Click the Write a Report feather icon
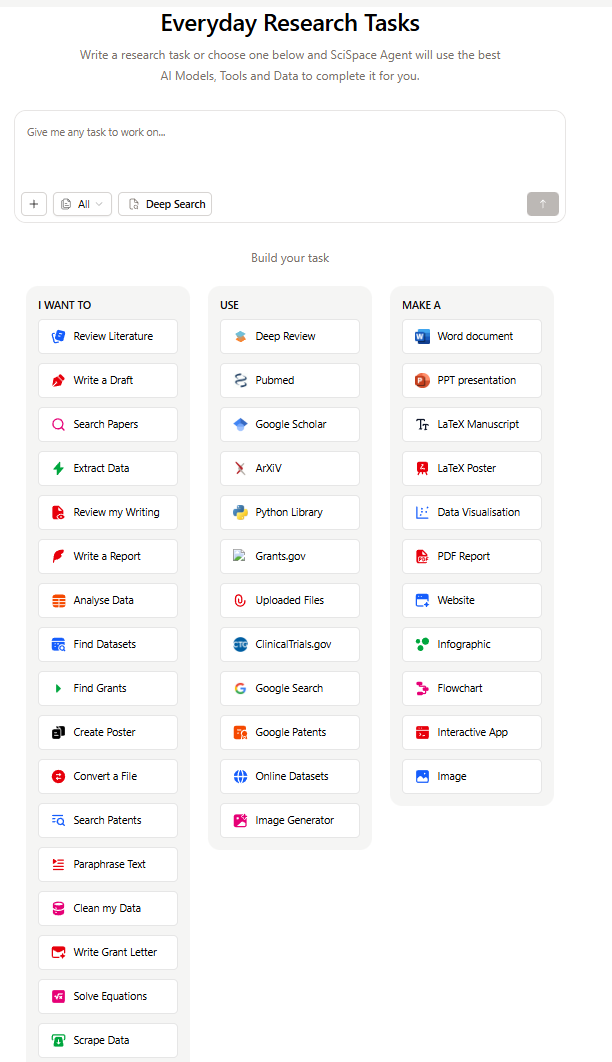 click(x=59, y=557)
